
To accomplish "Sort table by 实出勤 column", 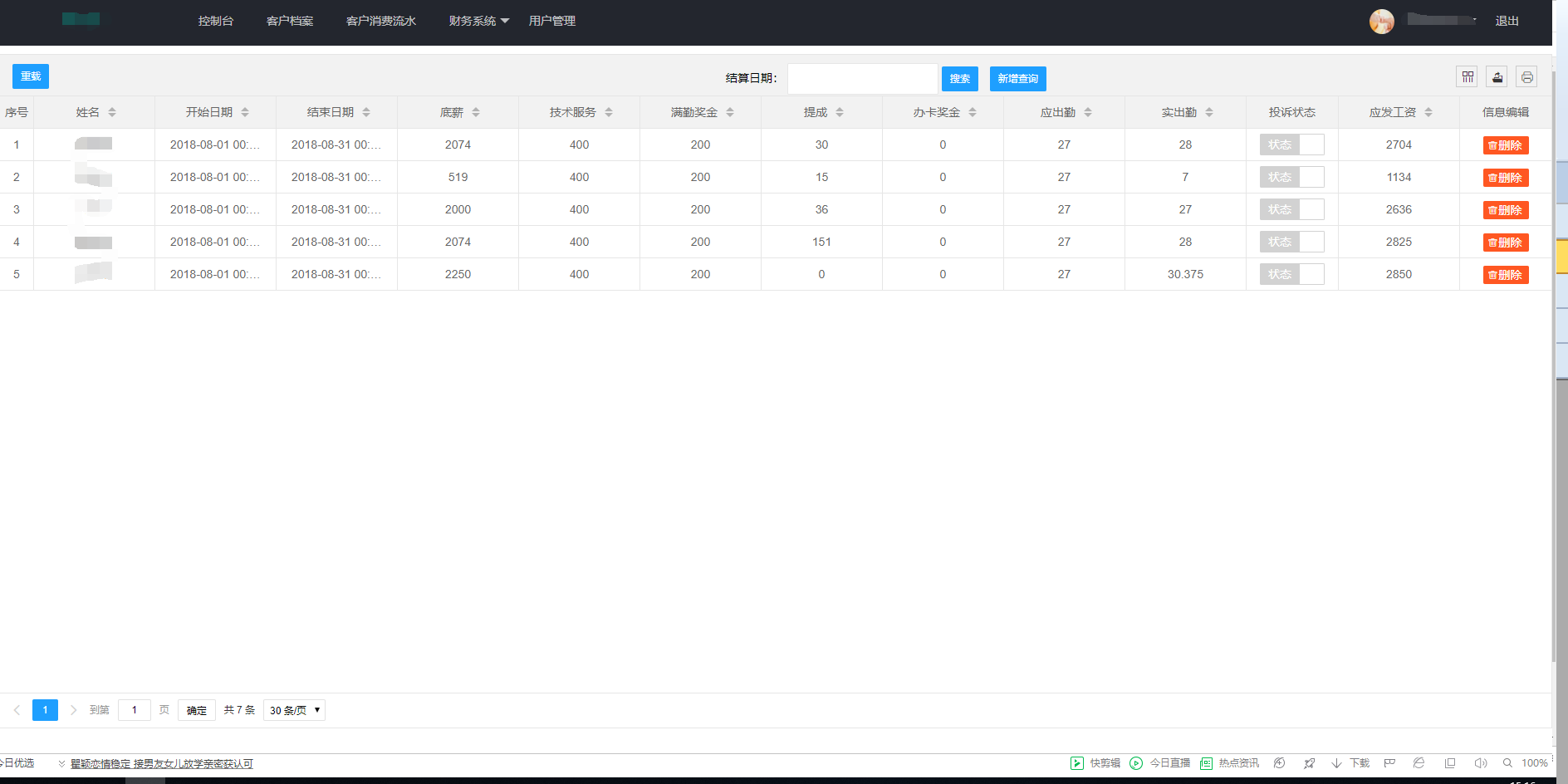I will (x=1209, y=112).
